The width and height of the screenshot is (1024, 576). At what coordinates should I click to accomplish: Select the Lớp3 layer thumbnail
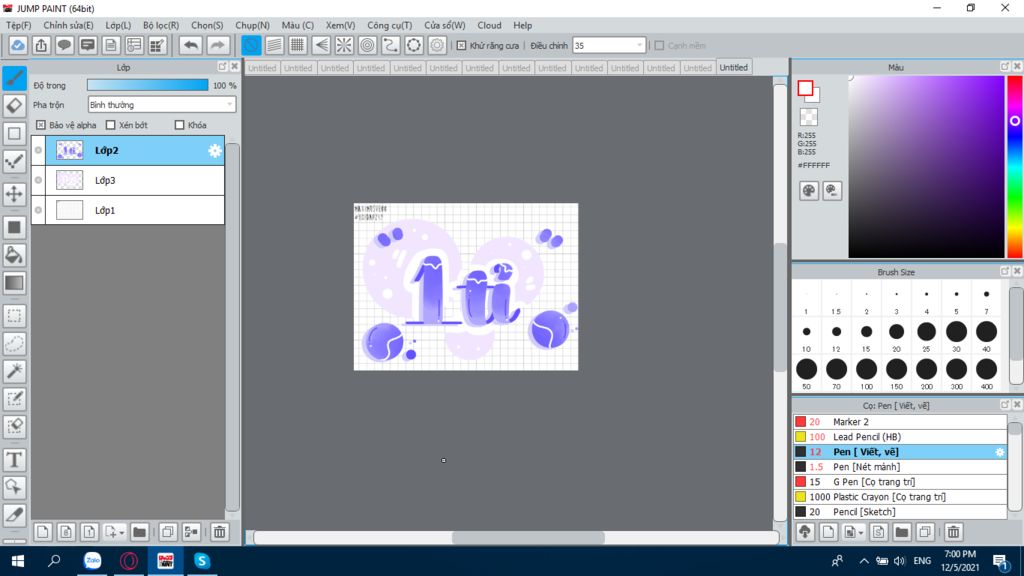coord(69,180)
